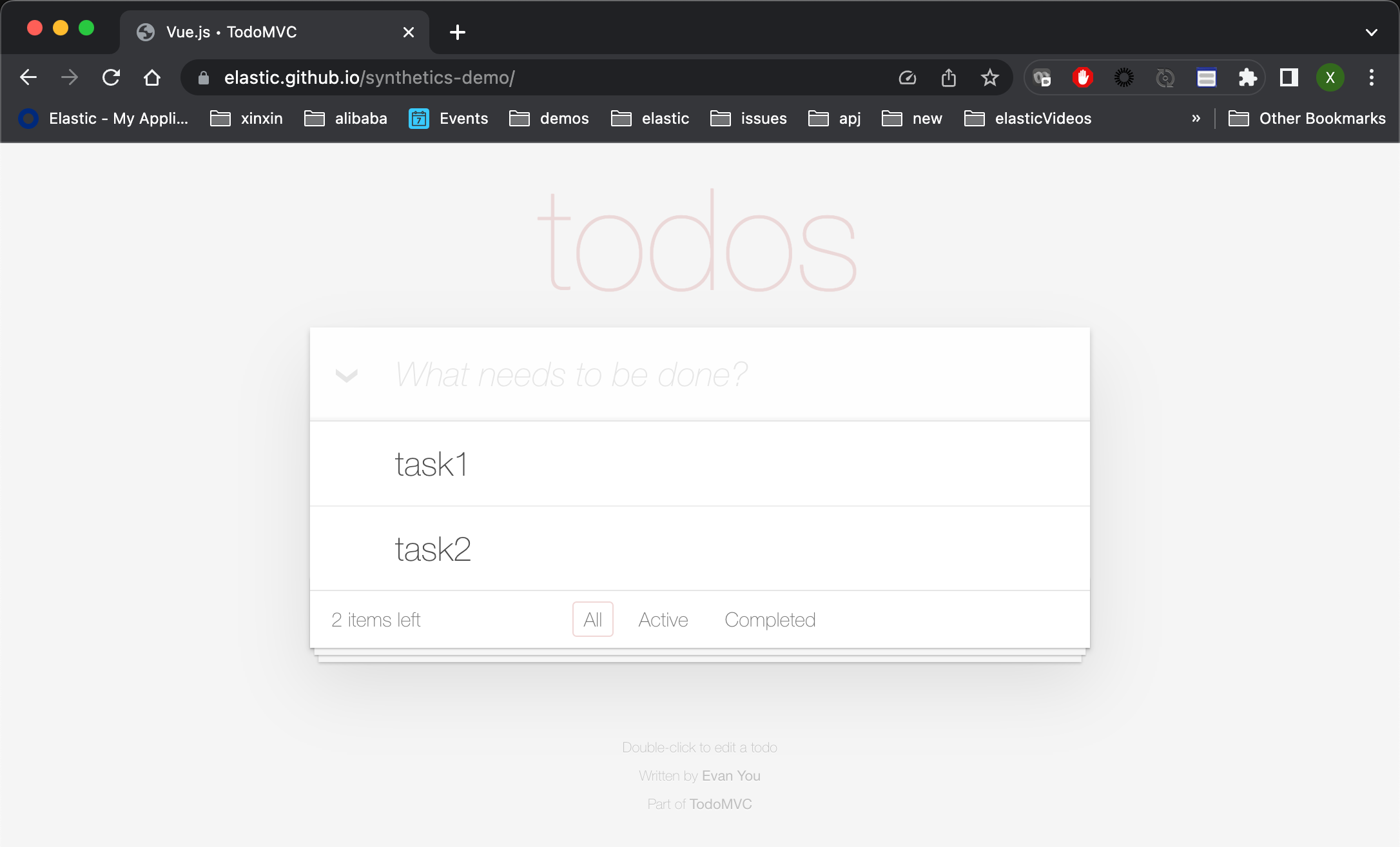Open the Chrome three-dot menu
The image size is (1400, 847).
point(1371,77)
